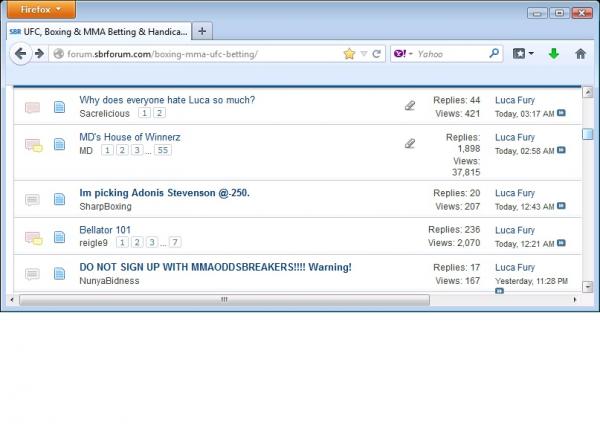Image resolution: width=600 pixels, height=446 pixels.
Task: Open the green Downloads arrow
Action: [x=553, y=53]
